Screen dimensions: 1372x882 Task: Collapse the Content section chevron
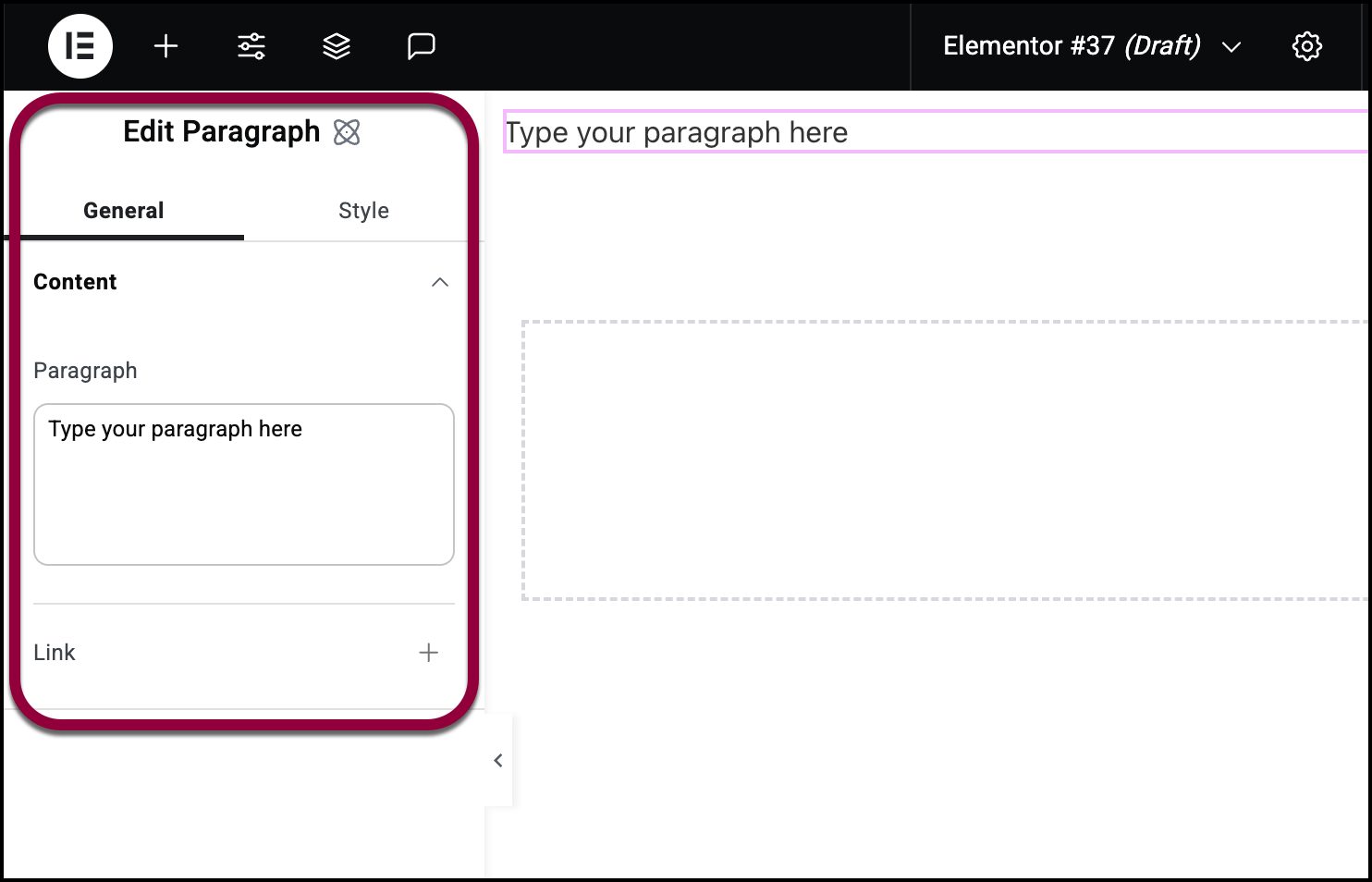pyautogui.click(x=440, y=282)
